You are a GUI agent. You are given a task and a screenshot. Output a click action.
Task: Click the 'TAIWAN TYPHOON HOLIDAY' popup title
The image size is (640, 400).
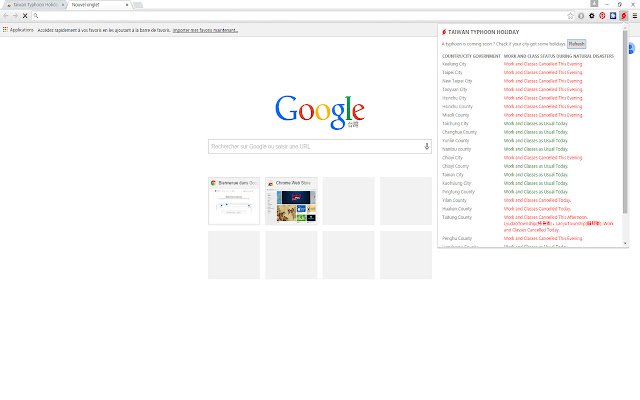[x=483, y=32]
